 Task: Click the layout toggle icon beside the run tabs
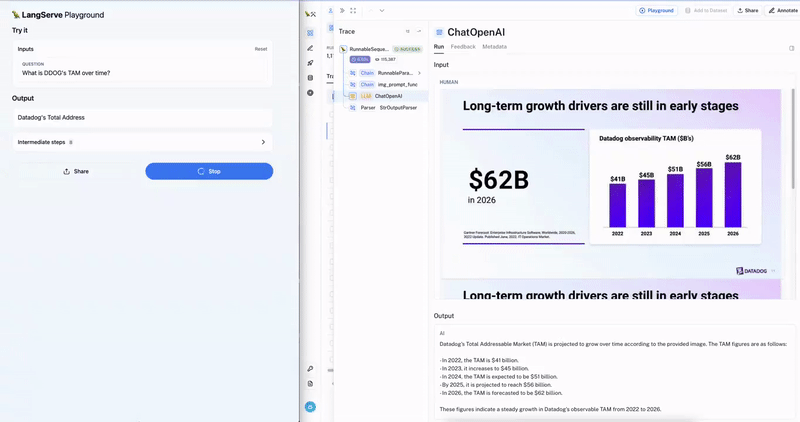coord(791,48)
